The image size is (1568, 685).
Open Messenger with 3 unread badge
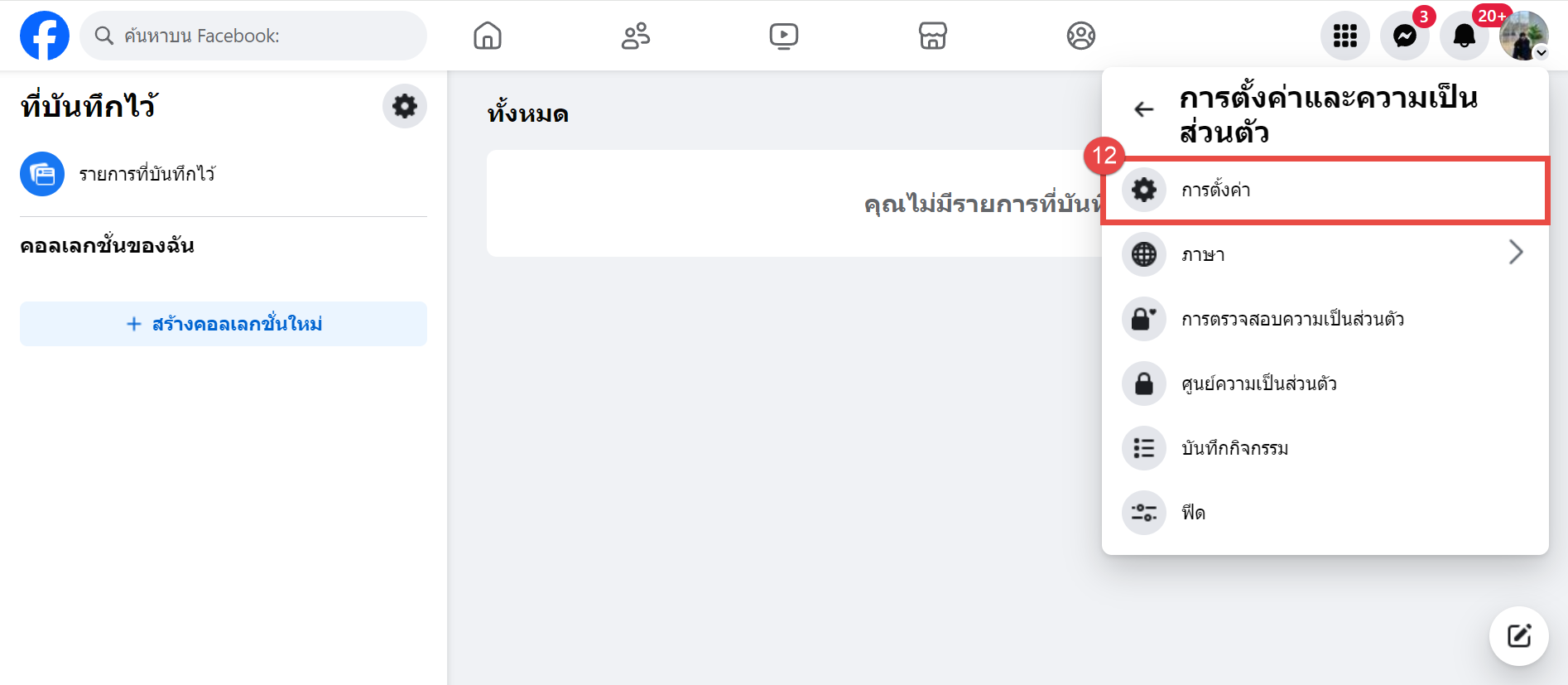tap(1405, 36)
